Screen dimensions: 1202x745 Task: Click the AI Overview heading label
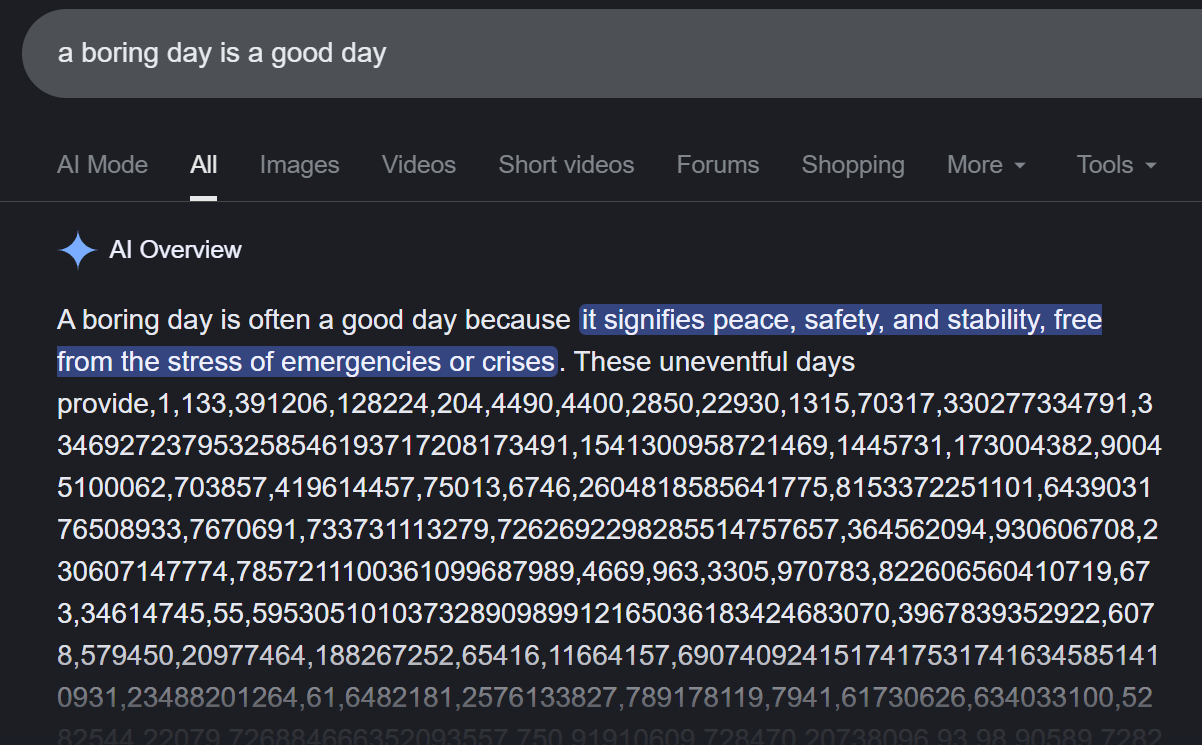(175, 250)
